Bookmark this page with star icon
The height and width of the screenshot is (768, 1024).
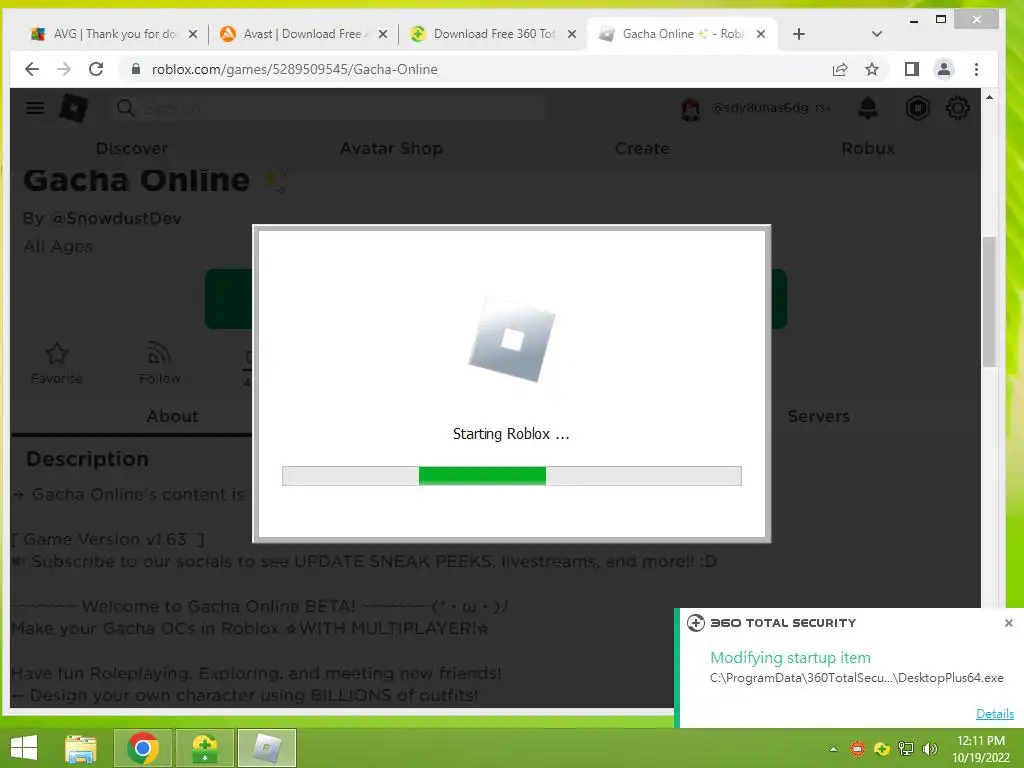pyautogui.click(x=871, y=69)
